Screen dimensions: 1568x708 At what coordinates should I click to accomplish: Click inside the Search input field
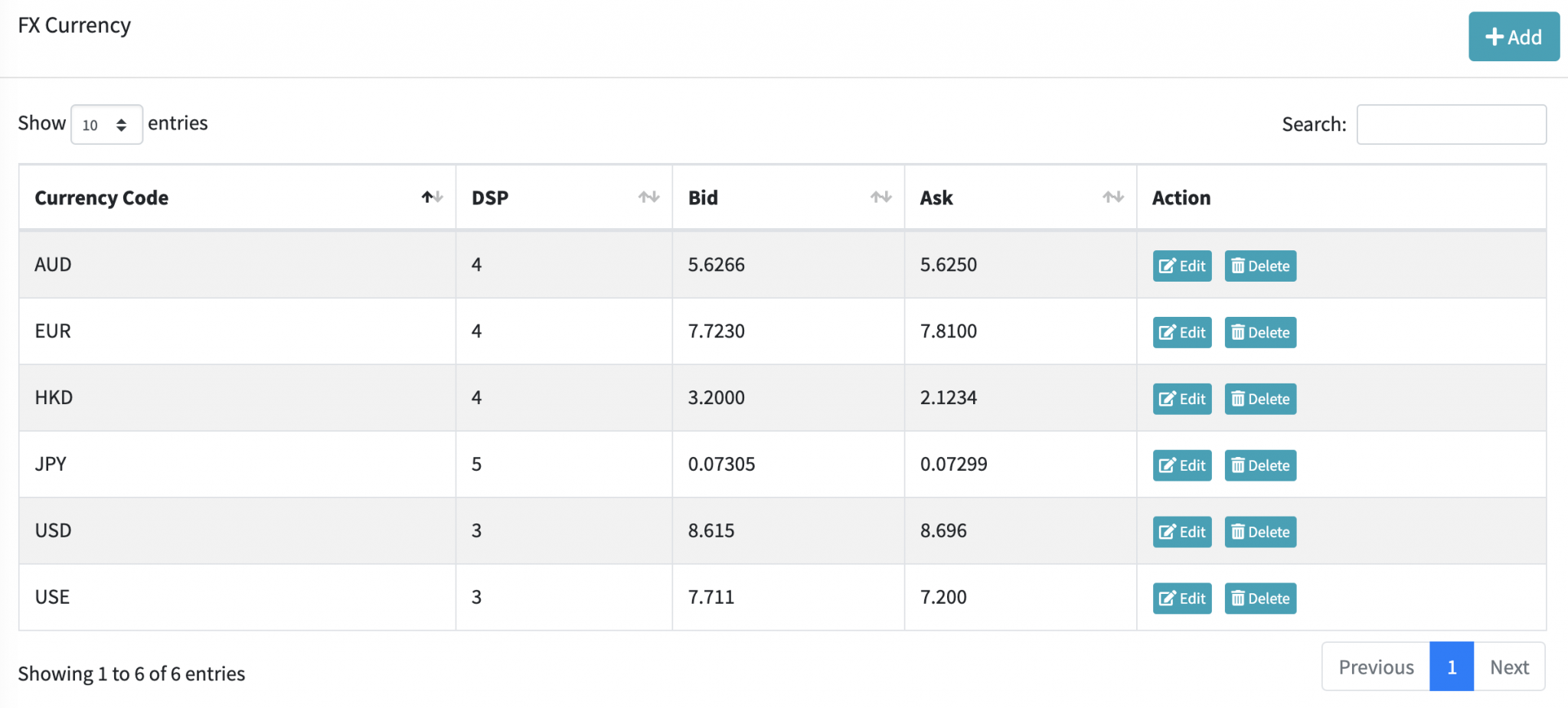1452,123
